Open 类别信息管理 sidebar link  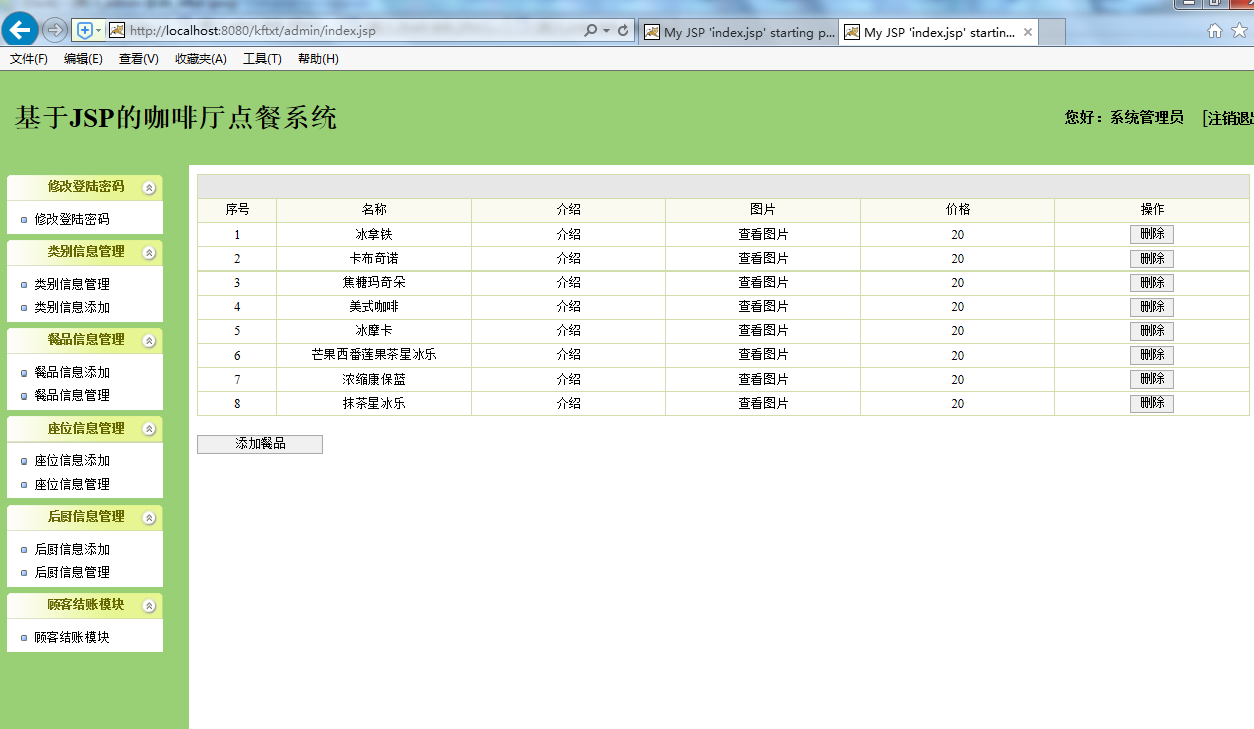pos(72,284)
